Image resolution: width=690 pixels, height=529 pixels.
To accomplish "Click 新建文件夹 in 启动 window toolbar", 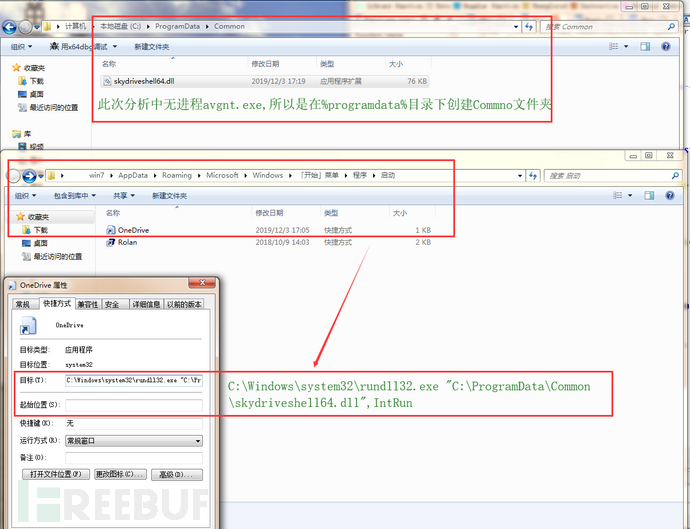I will pyautogui.click(x=169, y=196).
